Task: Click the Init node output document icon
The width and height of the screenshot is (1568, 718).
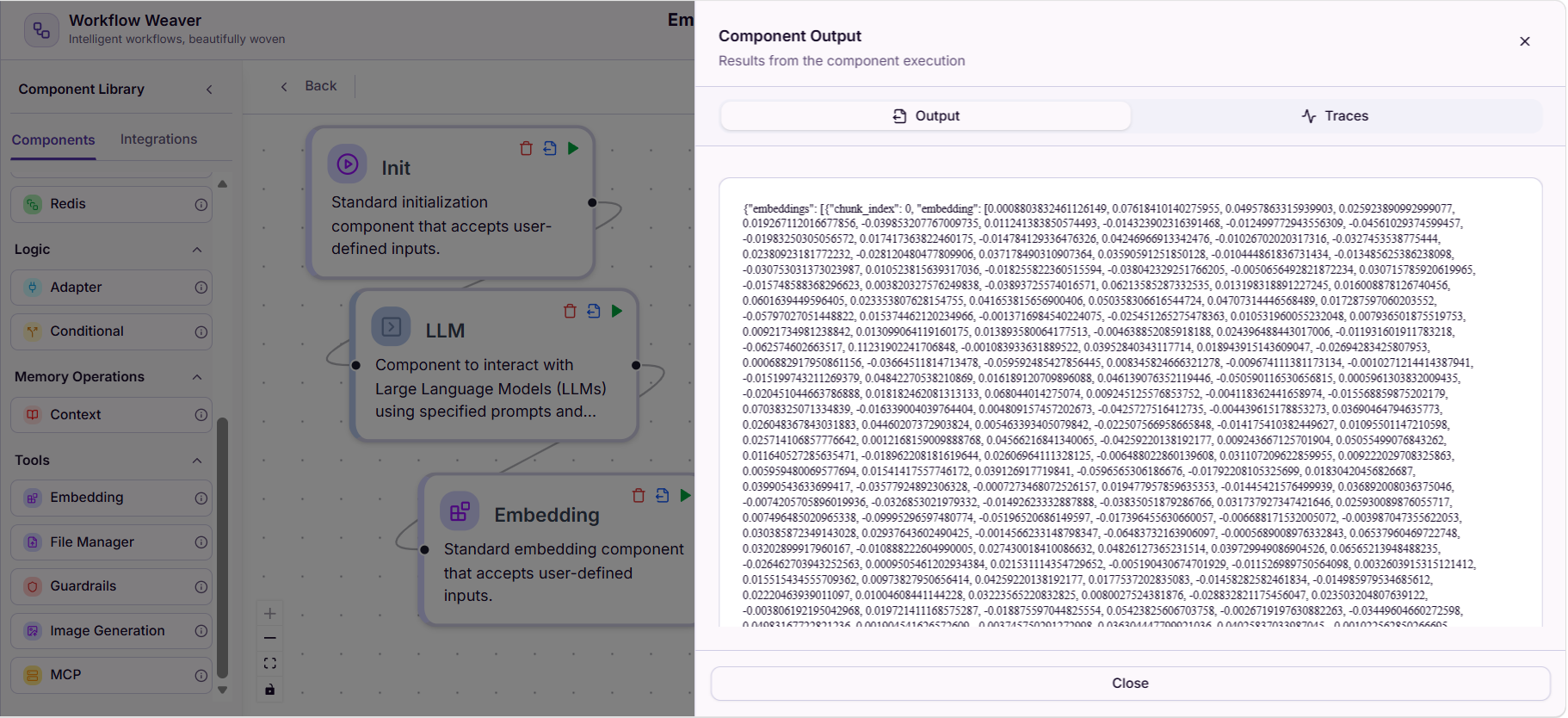Action: 550,148
